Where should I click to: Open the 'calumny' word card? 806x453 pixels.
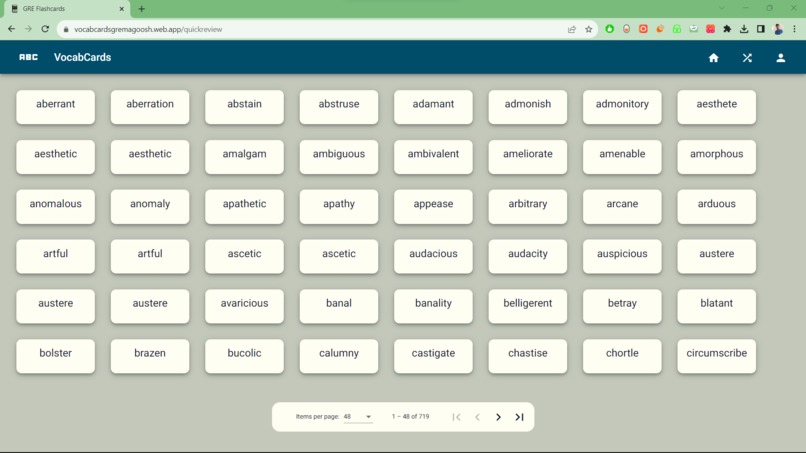(x=339, y=356)
